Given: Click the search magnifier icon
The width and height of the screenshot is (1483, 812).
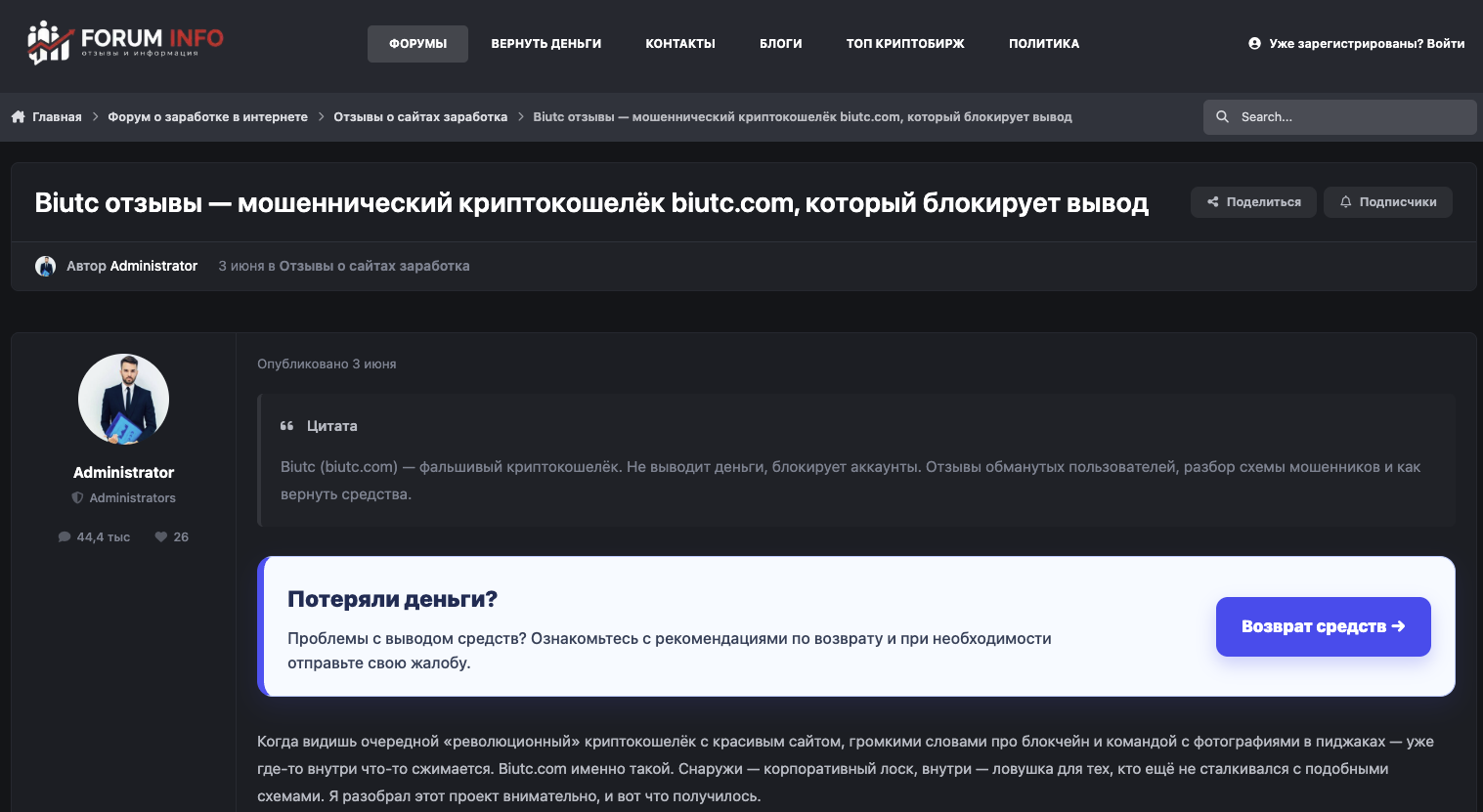Looking at the screenshot, I should tap(1222, 116).
